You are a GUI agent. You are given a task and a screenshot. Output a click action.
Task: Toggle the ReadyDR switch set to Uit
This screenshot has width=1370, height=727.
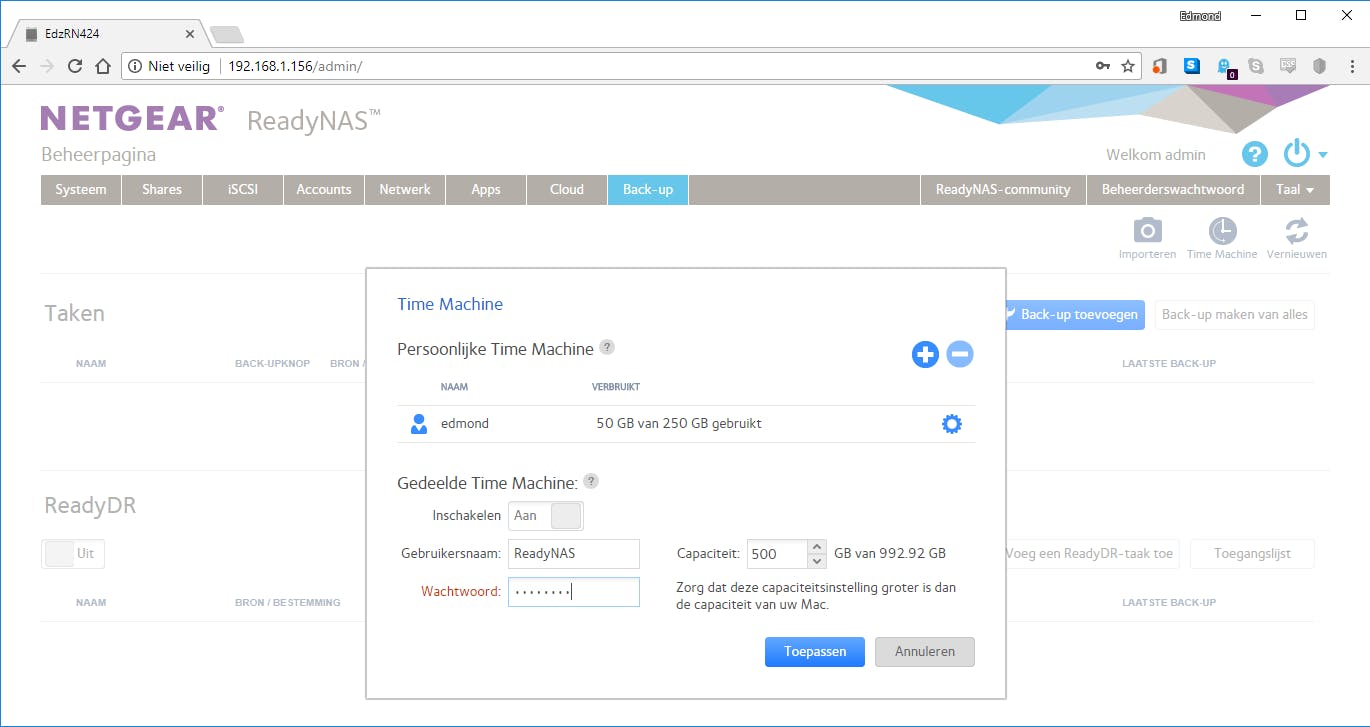click(73, 553)
